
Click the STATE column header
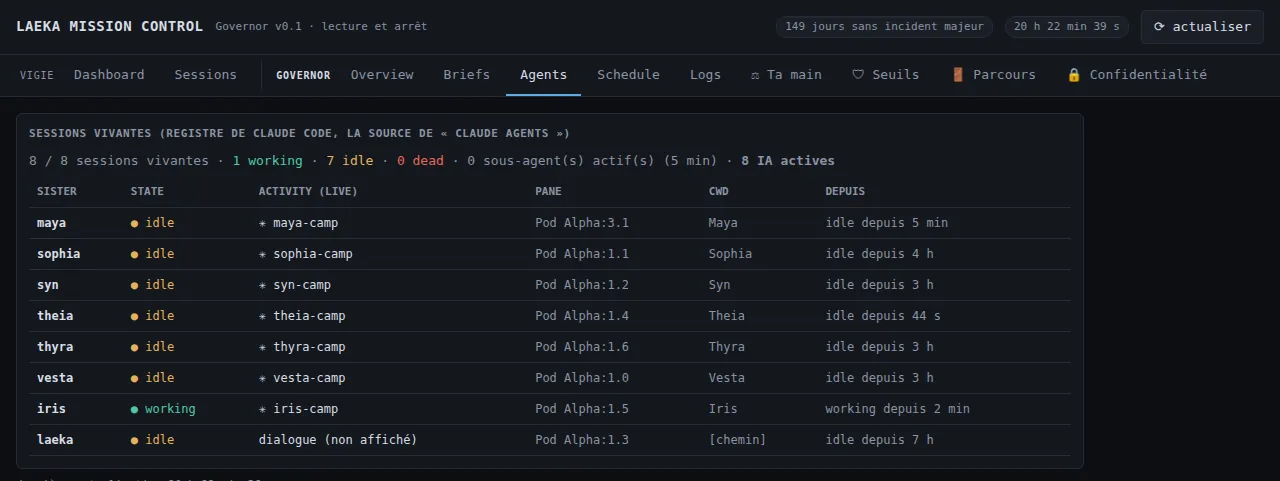tap(147, 191)
